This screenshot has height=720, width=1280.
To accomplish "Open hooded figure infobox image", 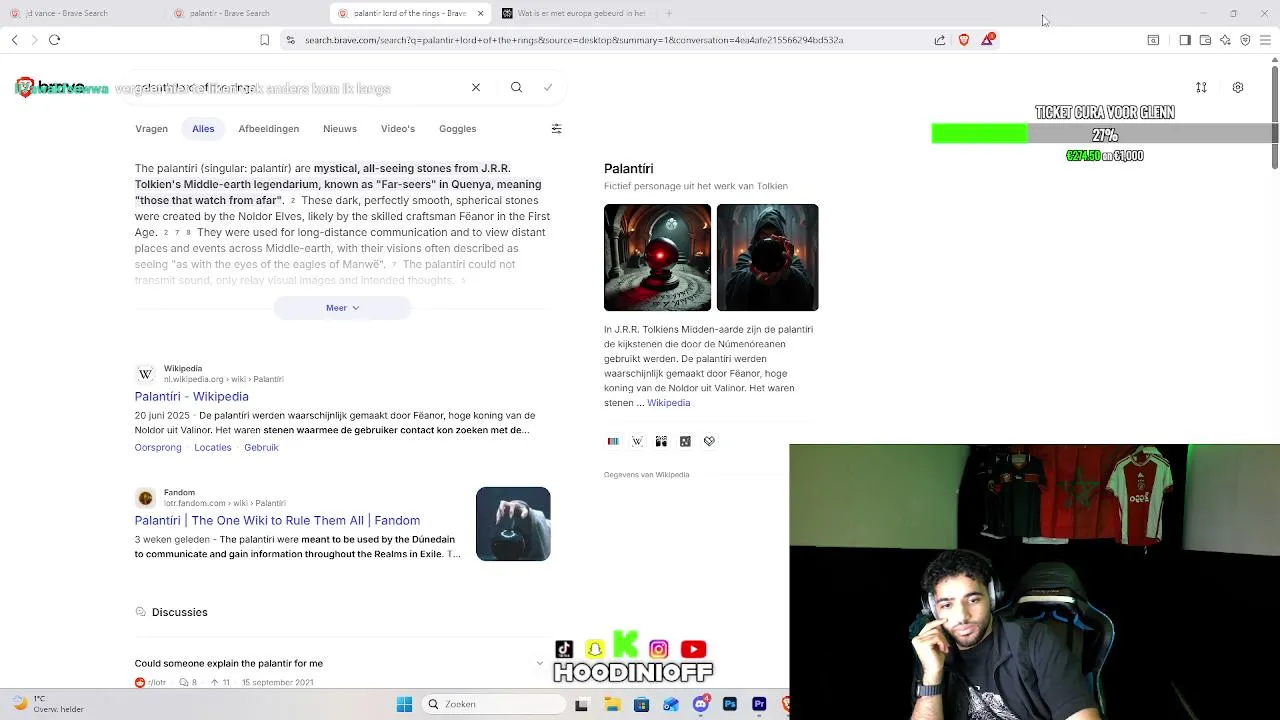I will 767,258.
